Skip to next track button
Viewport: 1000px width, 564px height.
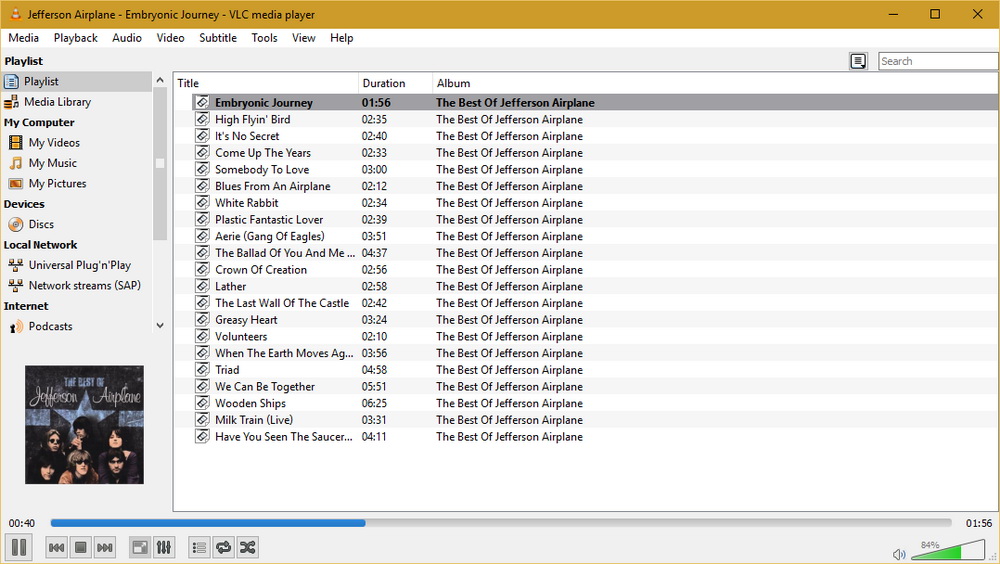pyautogui.click(x=105, y=547)
